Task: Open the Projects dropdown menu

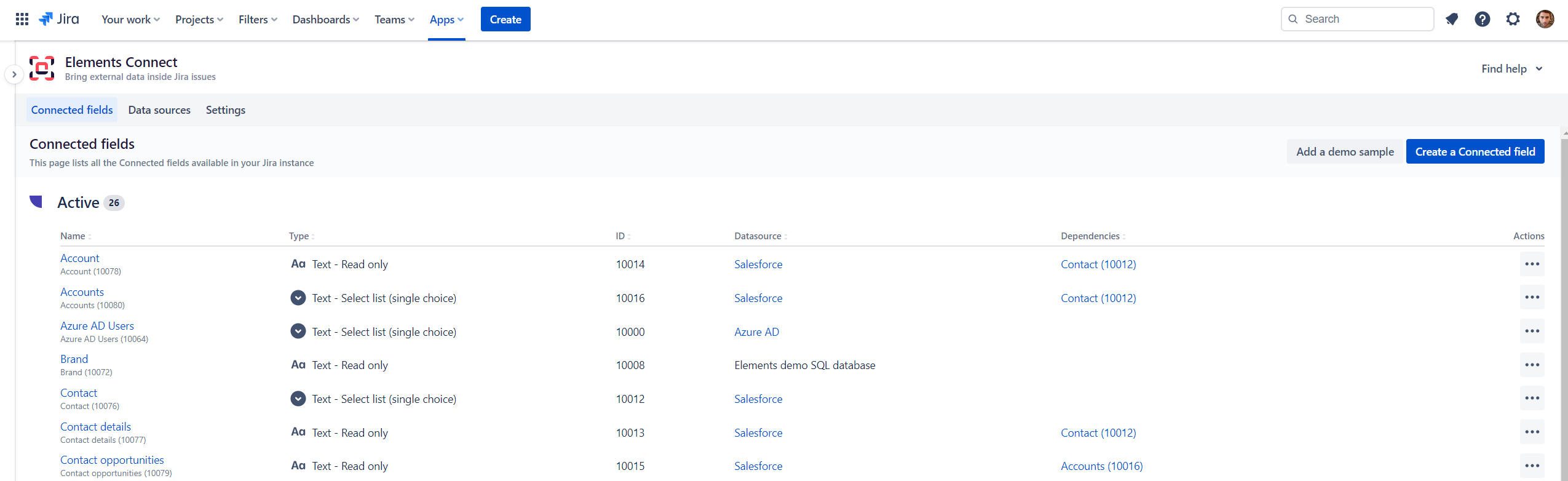Action: click(x=199, y=20)
